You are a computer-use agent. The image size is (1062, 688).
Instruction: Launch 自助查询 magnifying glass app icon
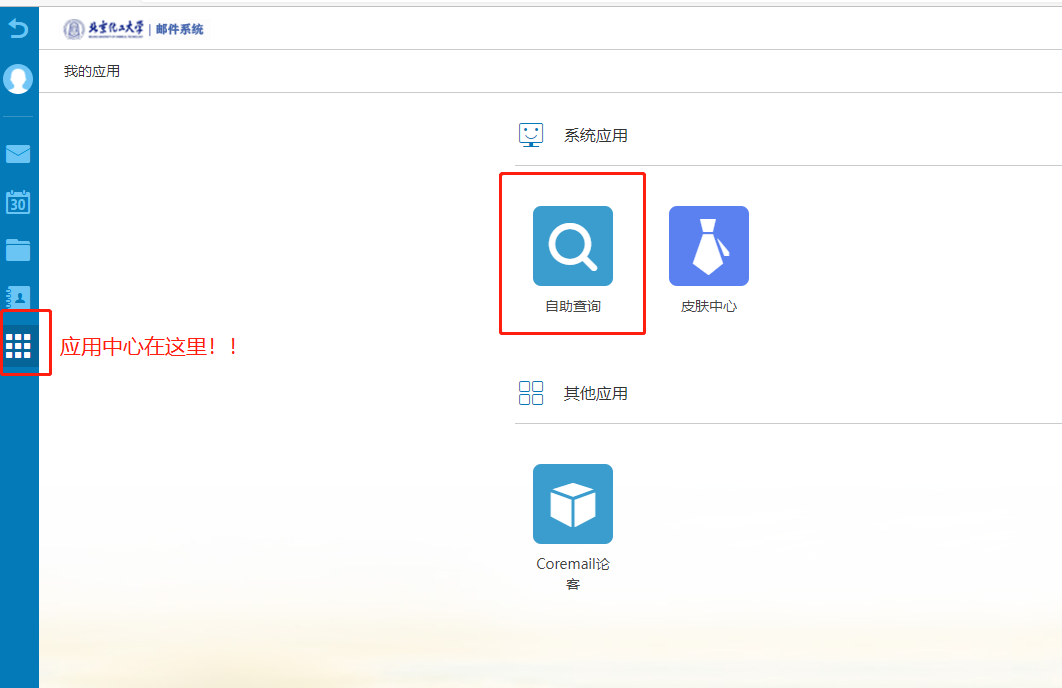click(572, 246)
